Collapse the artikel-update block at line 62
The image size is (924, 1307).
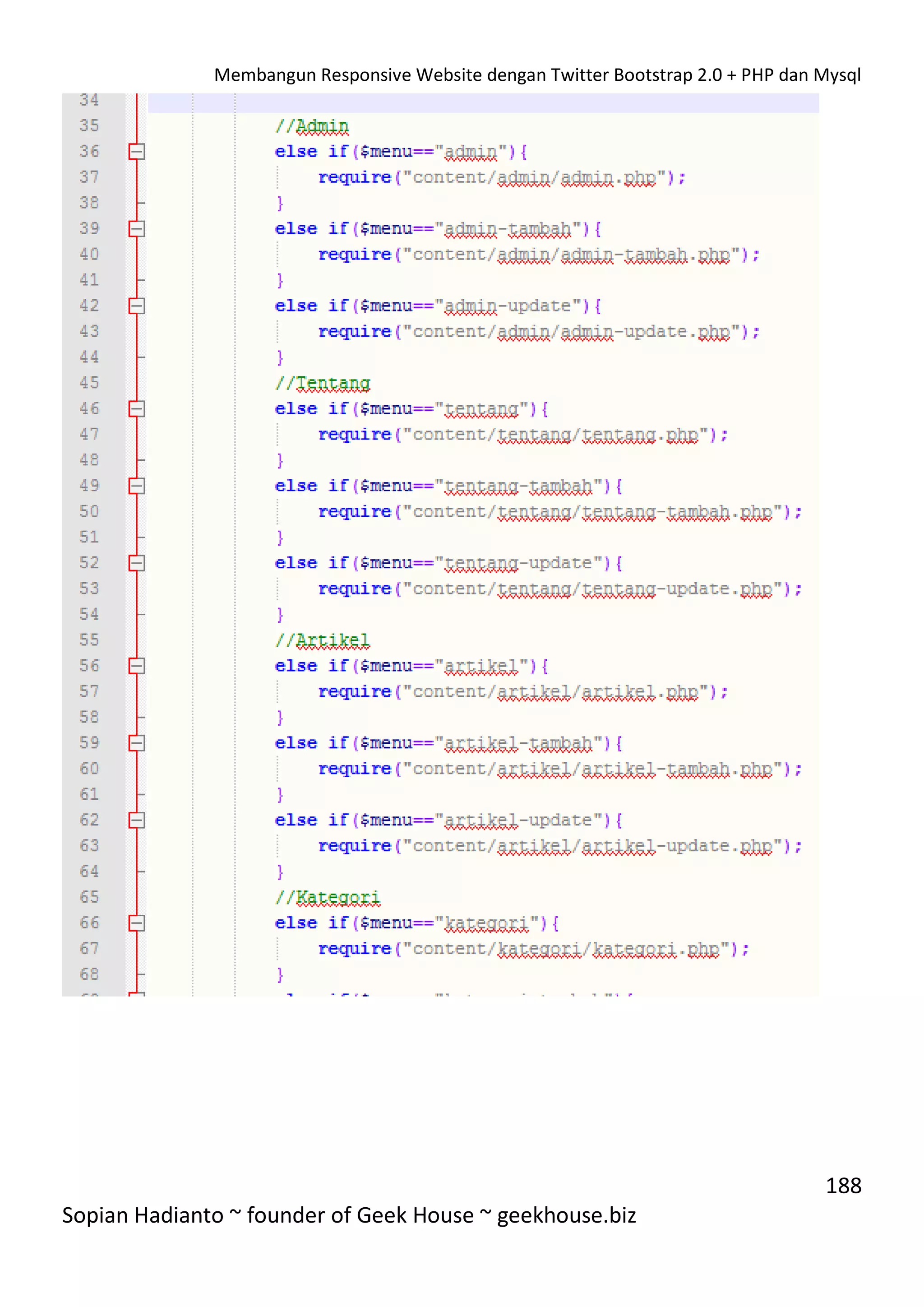(137, 820)
